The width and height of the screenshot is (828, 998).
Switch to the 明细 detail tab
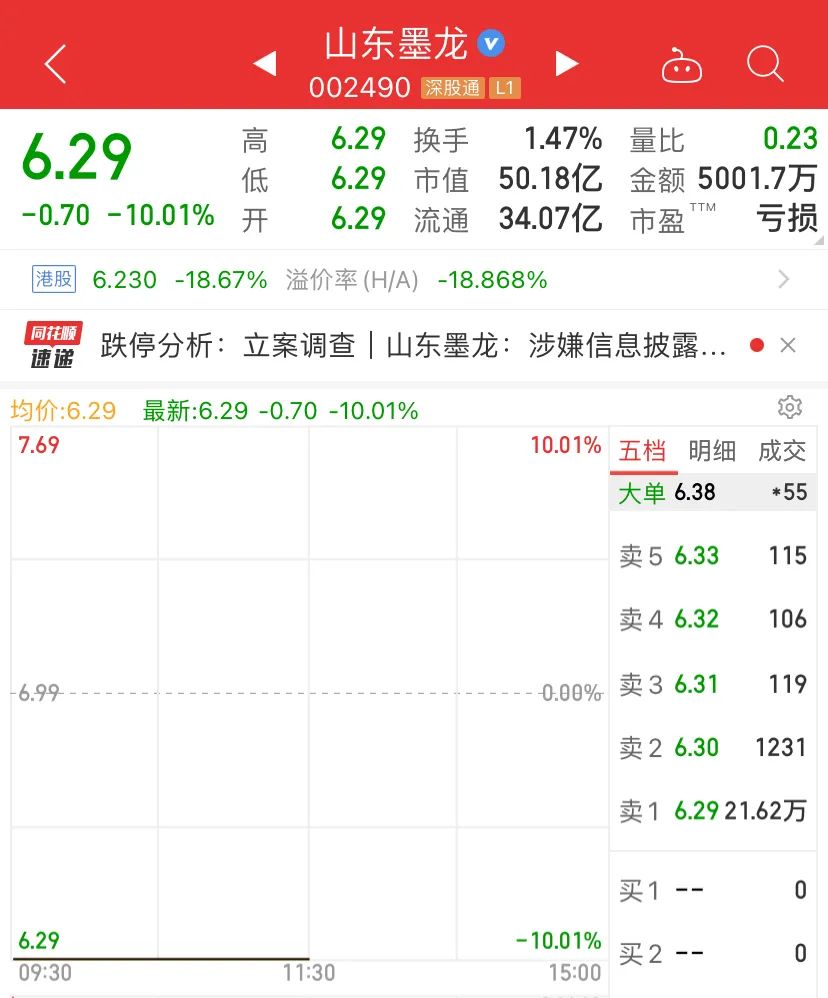coord(713,451)
